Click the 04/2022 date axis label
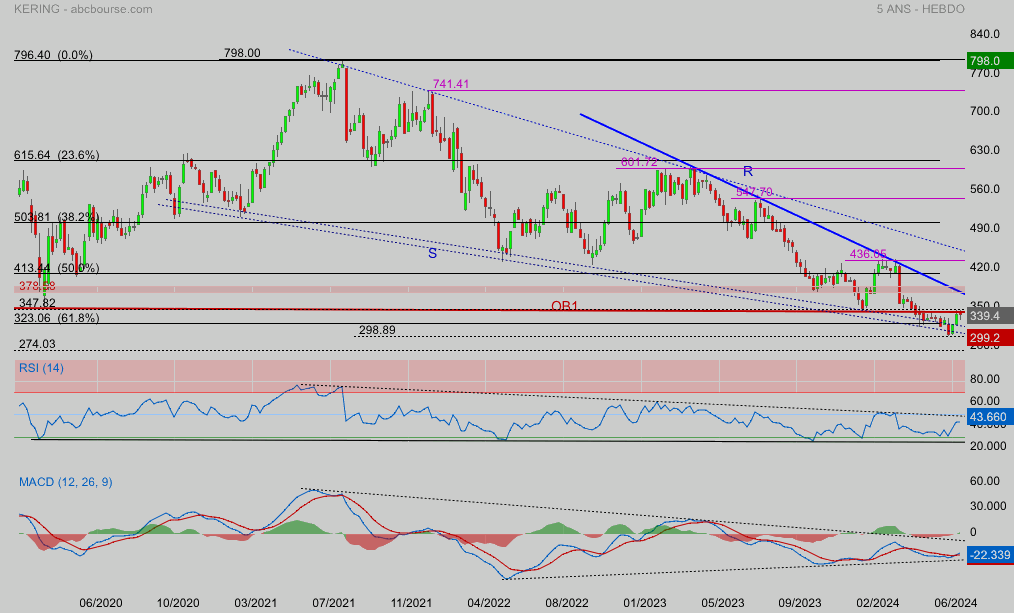Viewport: 1014px width, 613px height. [489, 603]
